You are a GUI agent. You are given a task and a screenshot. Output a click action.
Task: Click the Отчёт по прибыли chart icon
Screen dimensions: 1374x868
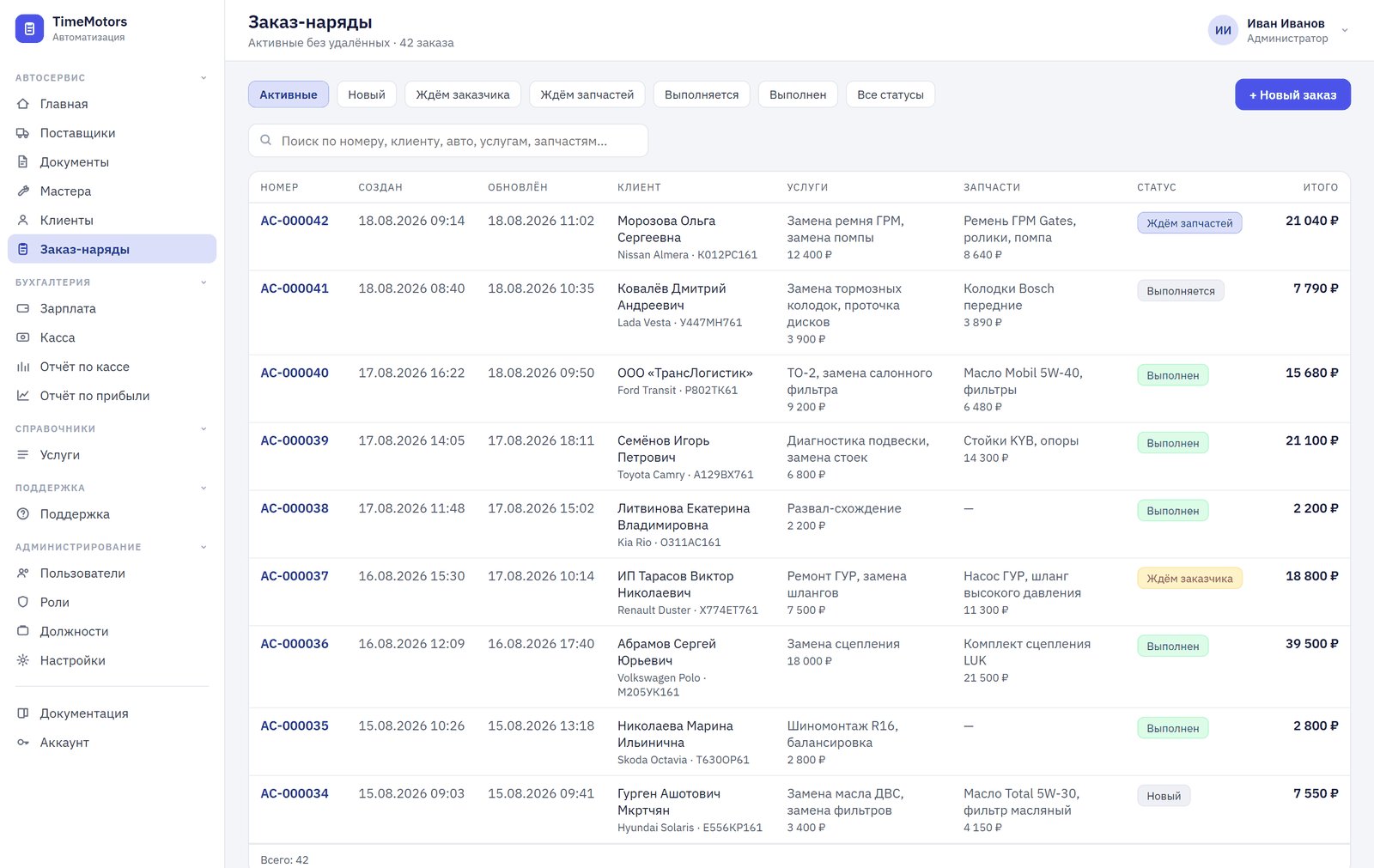click(23, 396)
